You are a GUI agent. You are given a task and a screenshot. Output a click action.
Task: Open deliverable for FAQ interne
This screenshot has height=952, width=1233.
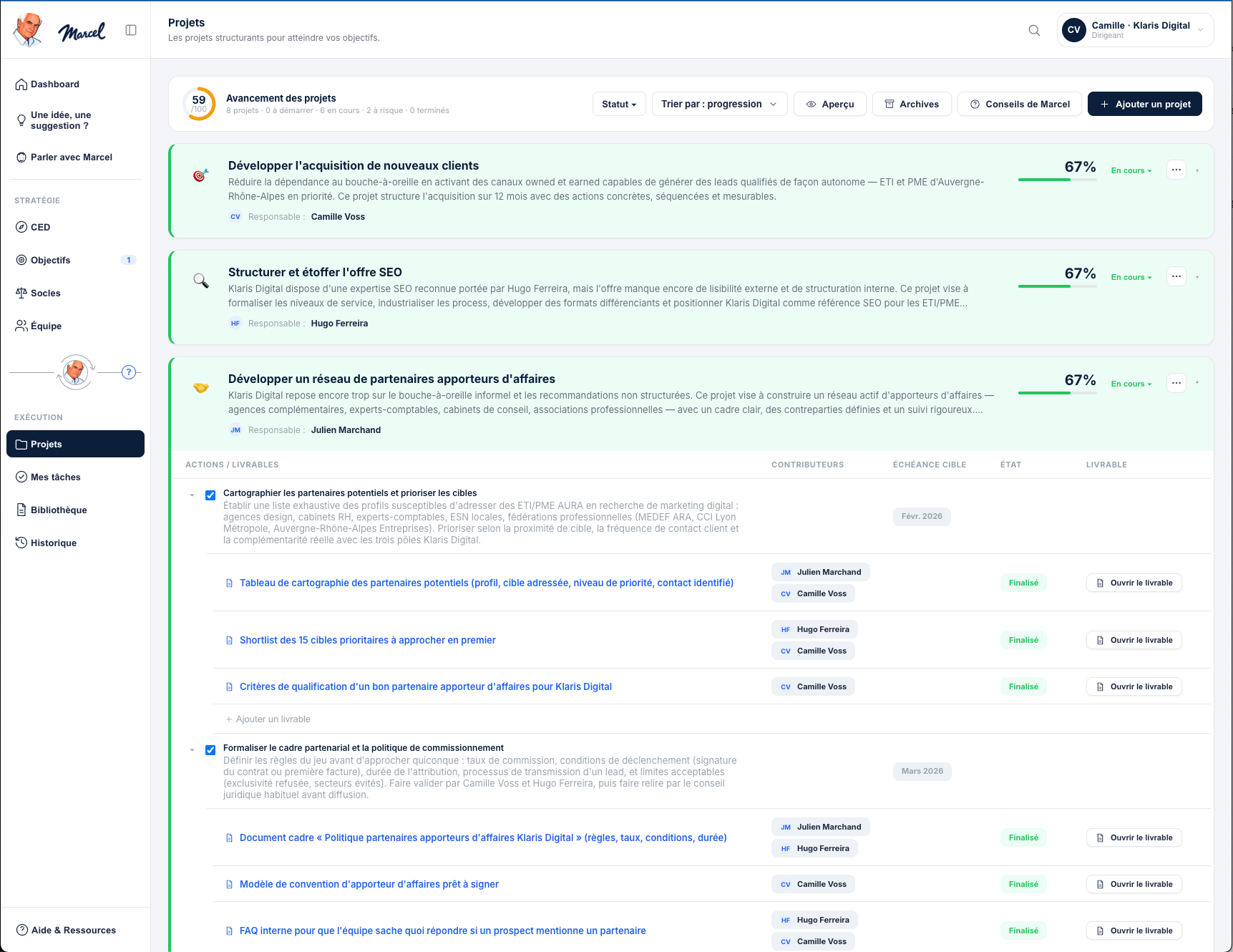[1134, 931]
